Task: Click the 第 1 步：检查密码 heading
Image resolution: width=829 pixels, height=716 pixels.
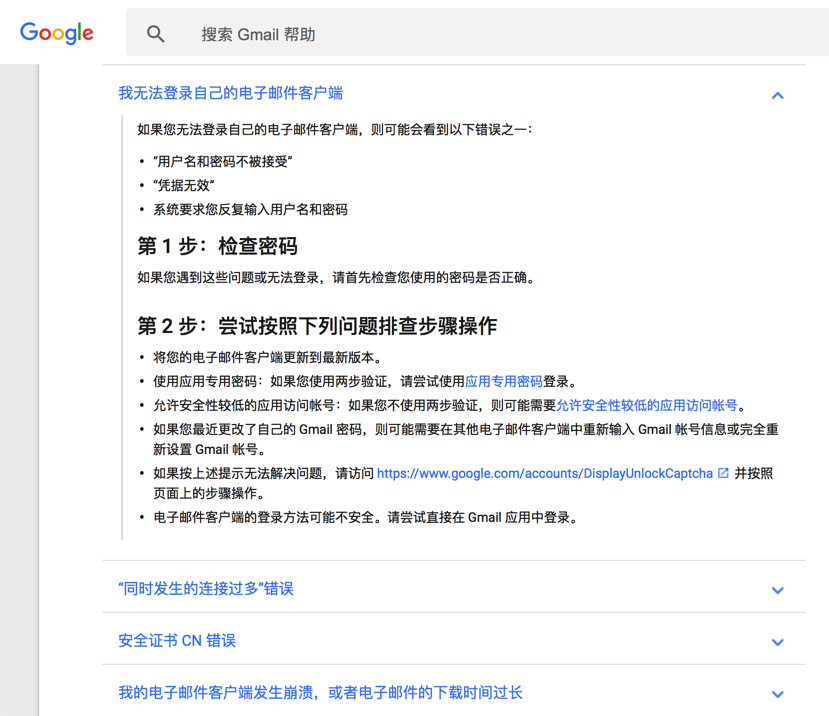Action: coord(217,246)
